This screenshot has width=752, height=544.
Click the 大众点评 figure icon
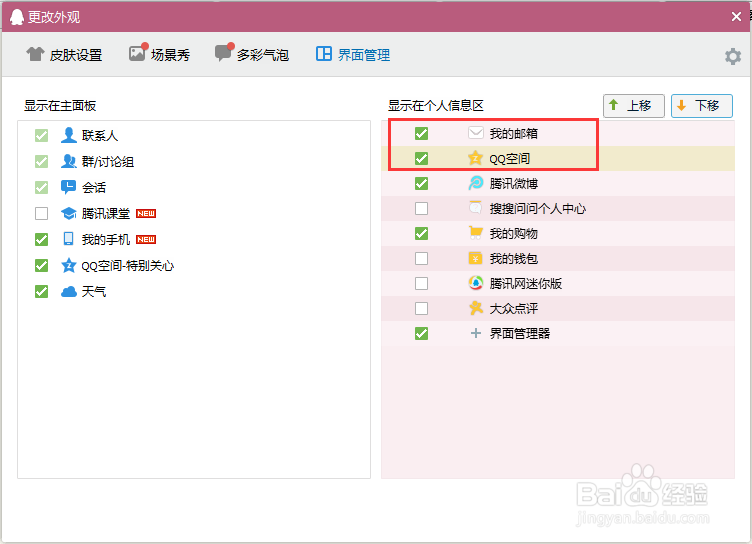pos(476,308)
